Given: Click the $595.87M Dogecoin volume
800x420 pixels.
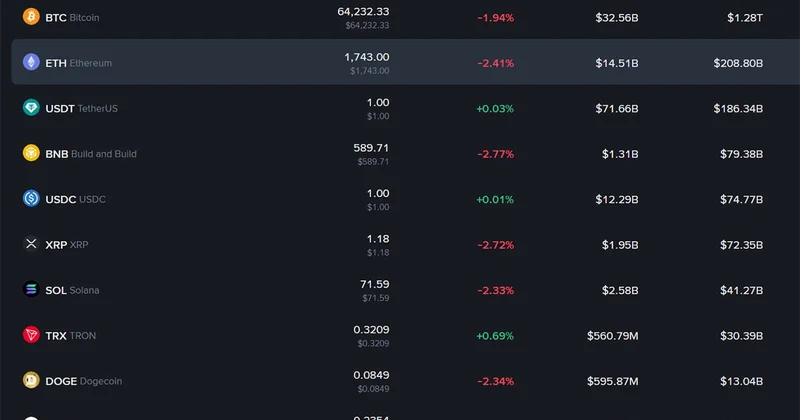Looking at the screenshot, I should pyautogui.click(x=613, y=381).
